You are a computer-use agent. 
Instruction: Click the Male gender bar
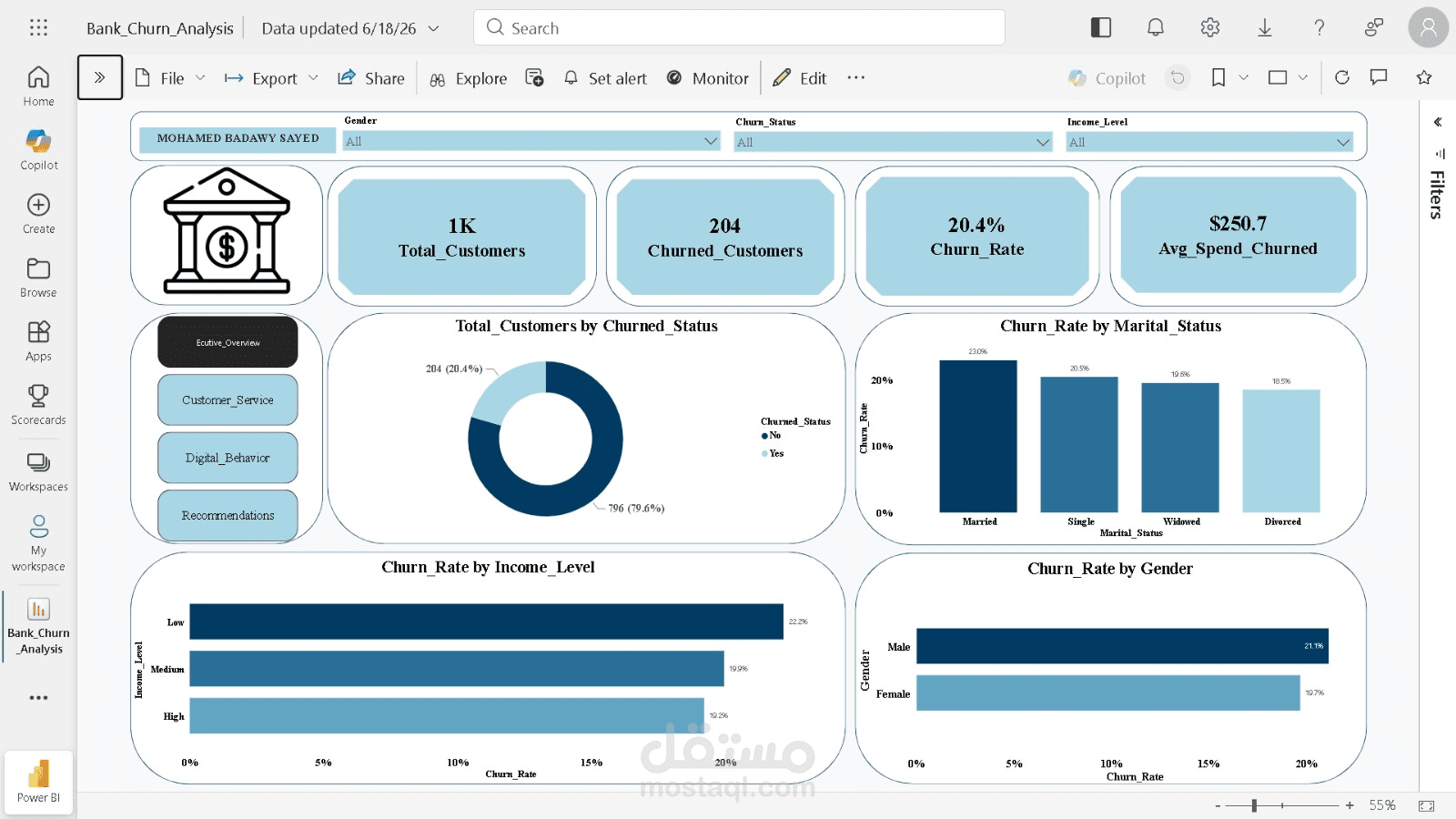[1122, 646]
